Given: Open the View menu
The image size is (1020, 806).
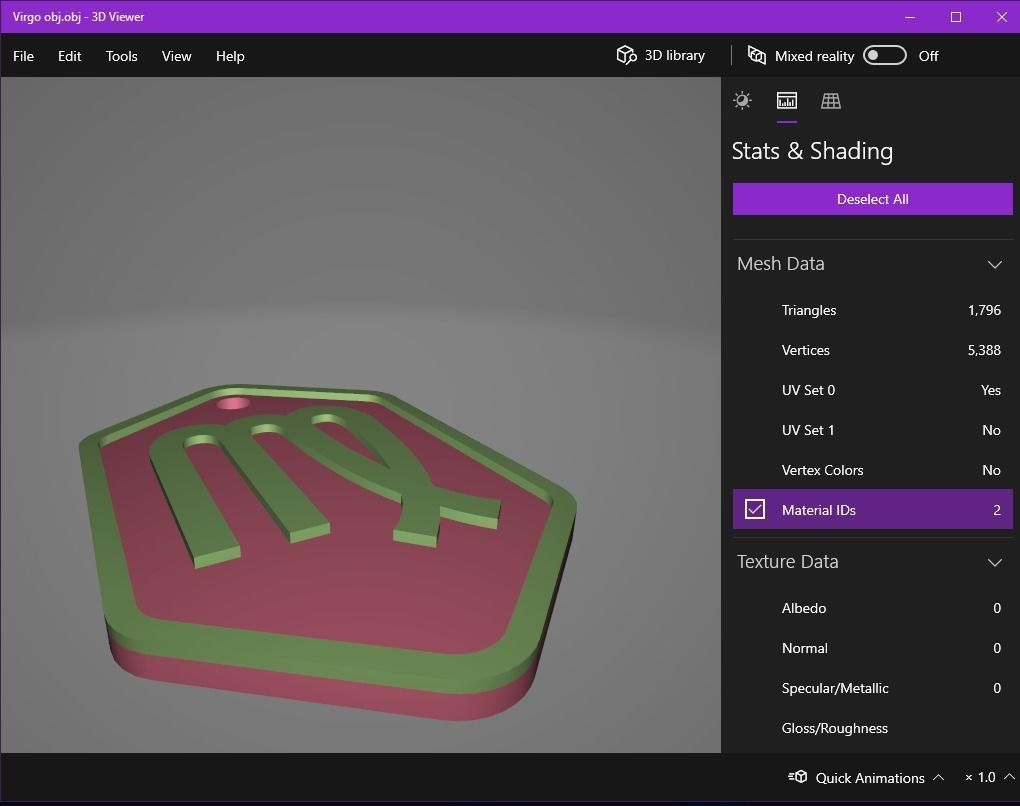Looking at the screenshot, I should [x=176, y=56].
